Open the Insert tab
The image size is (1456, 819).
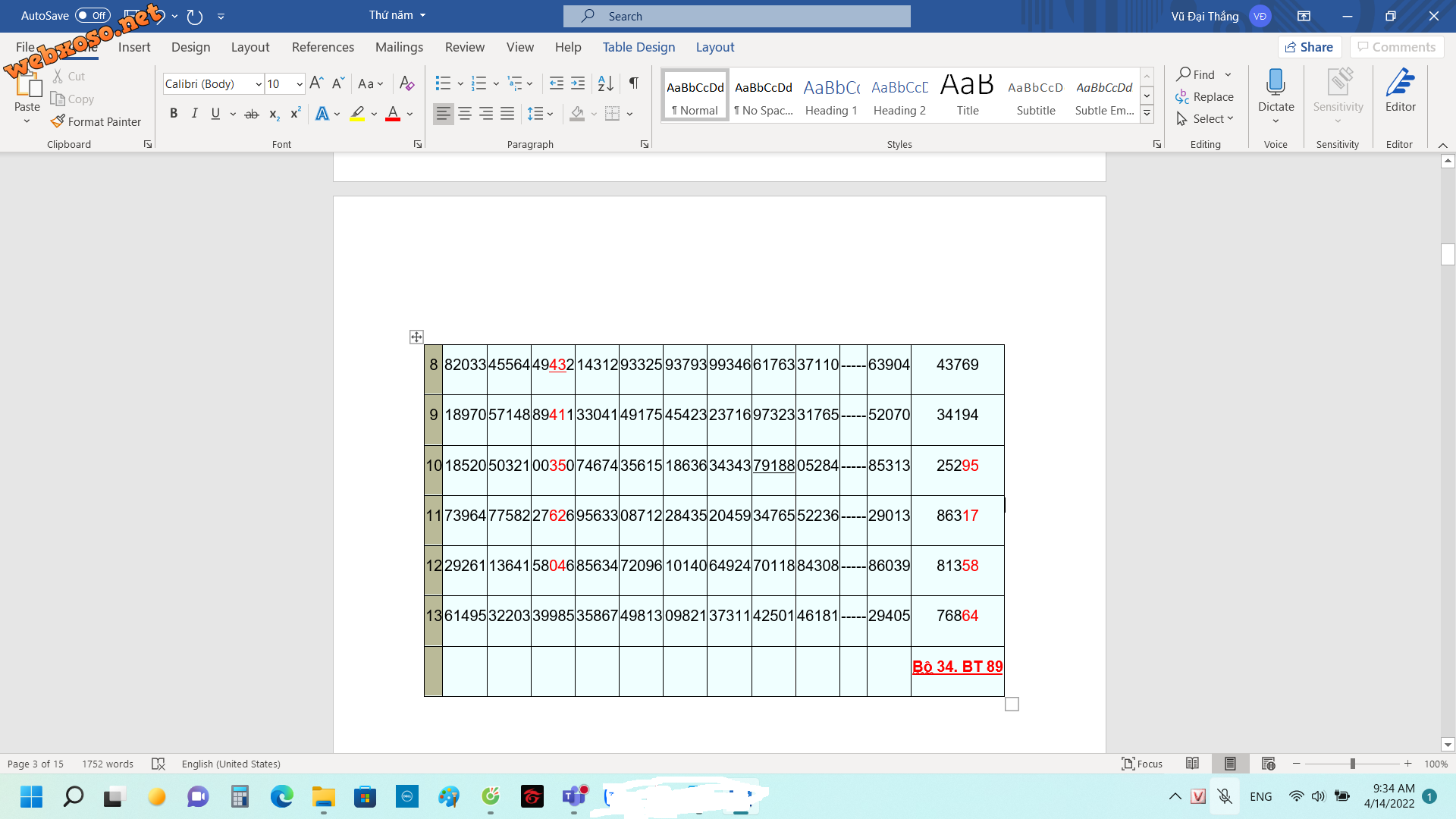point(134,47)
